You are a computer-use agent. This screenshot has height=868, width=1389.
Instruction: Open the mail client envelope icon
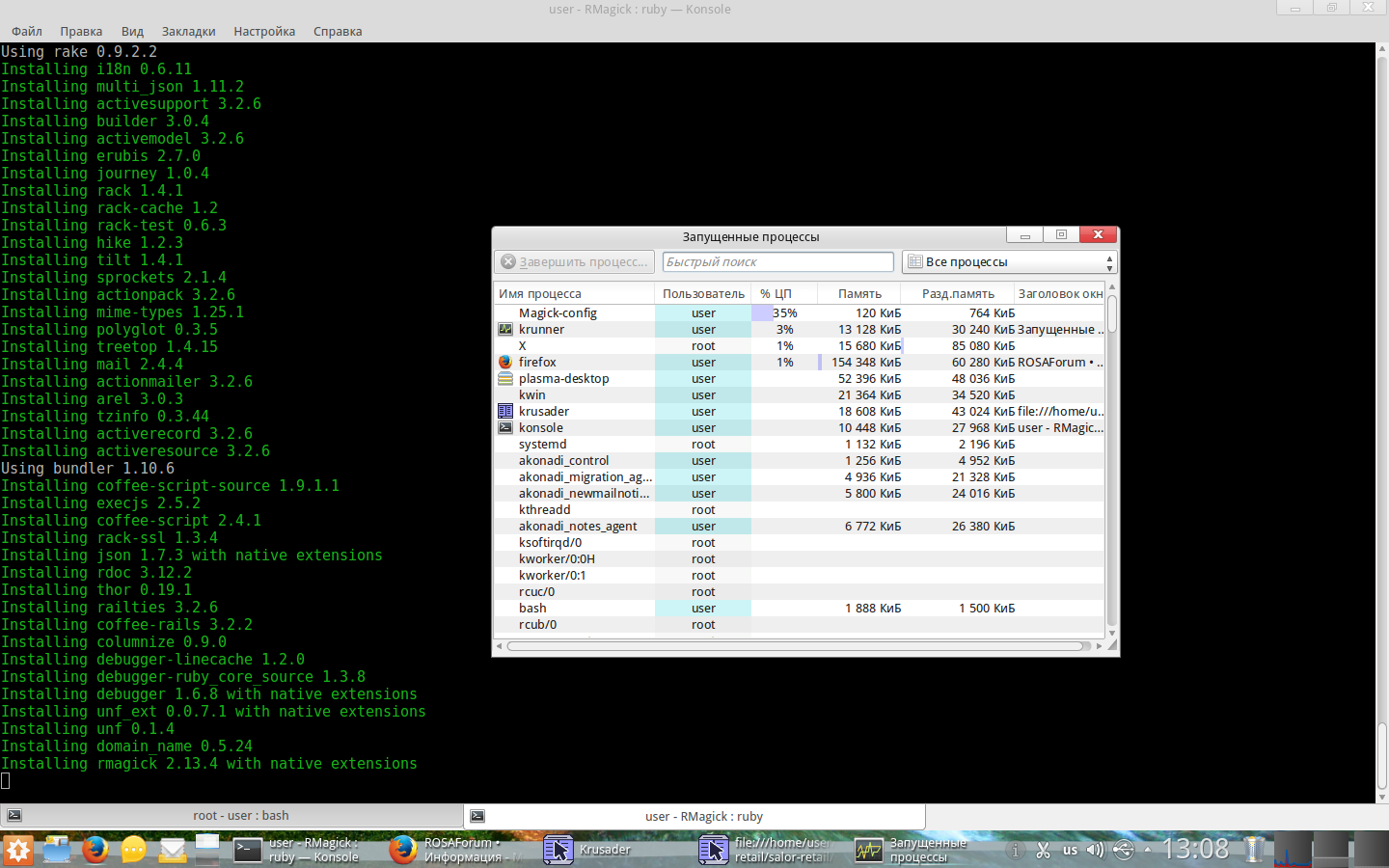point(173,850)
